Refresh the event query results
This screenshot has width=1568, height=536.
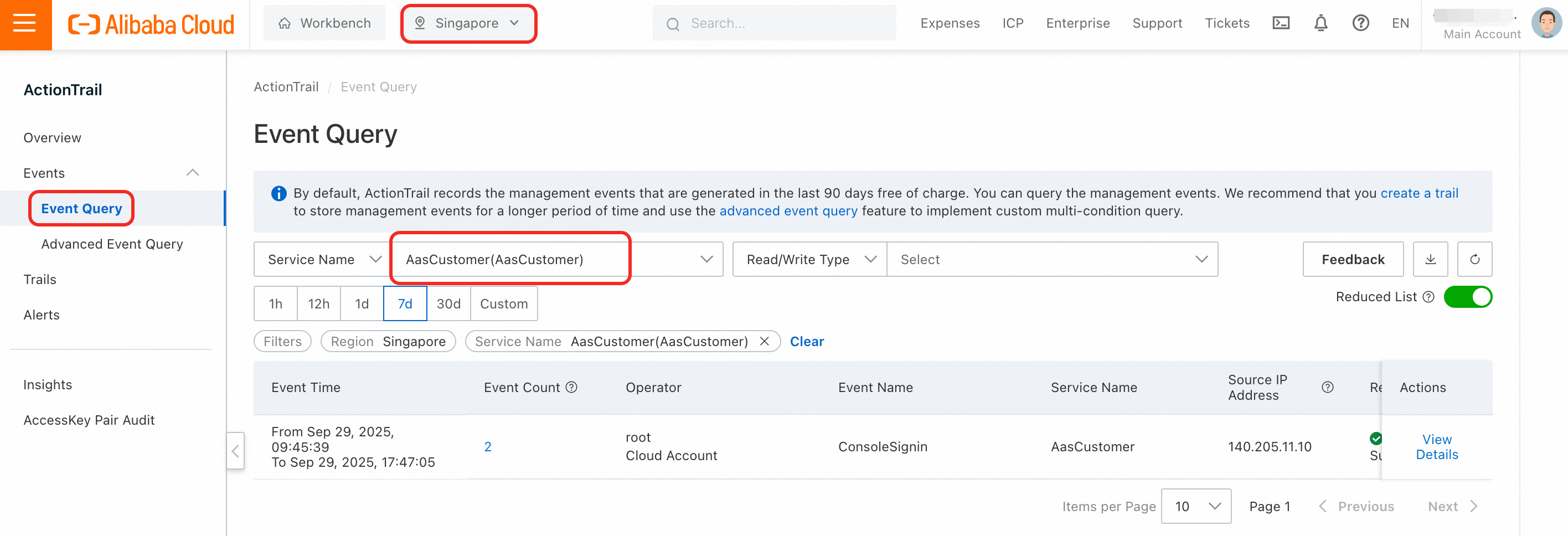[x=1474, y=260]
